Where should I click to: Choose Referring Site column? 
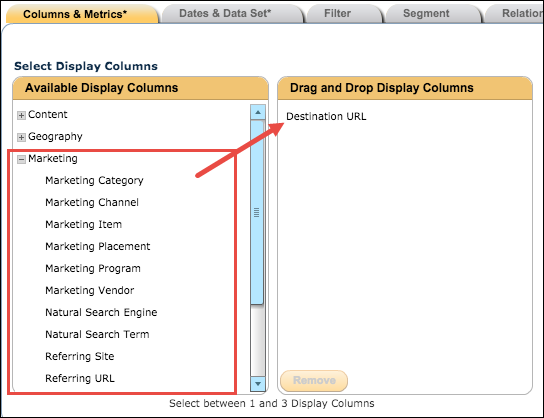pyautogui.click(x=80, y=356)
